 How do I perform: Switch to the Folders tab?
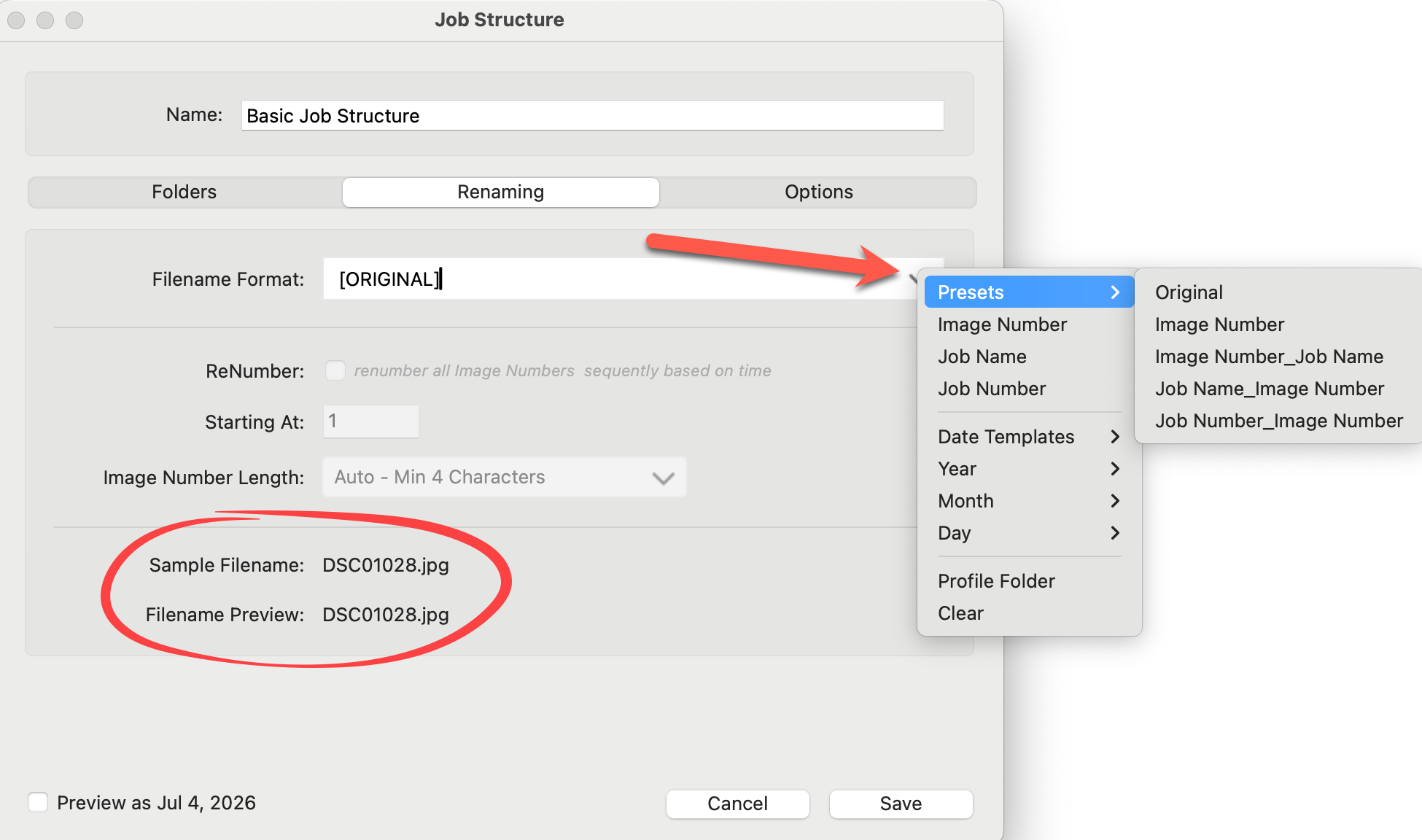[184, 192]
